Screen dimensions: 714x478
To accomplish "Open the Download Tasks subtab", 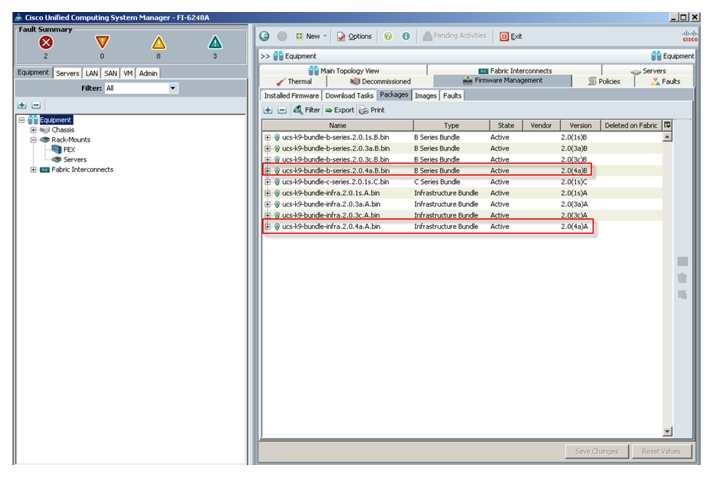I will (349, 96).
